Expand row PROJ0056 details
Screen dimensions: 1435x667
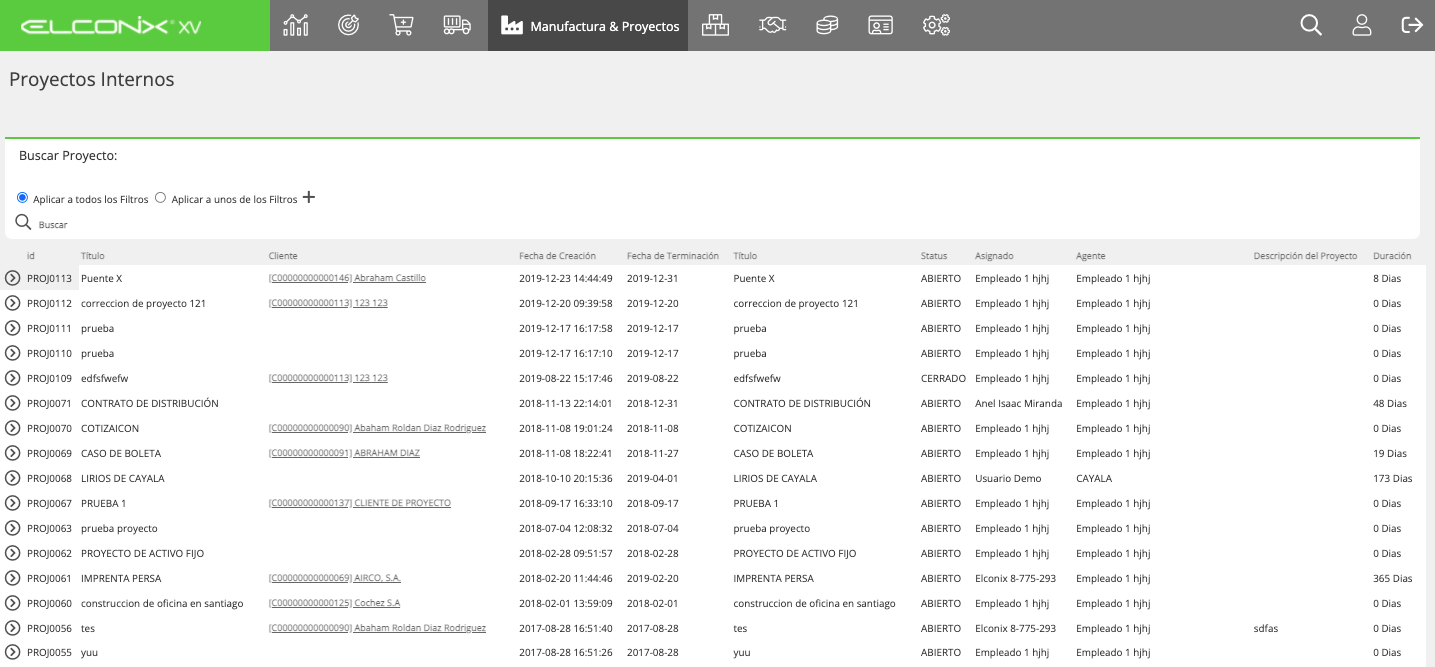13,628
